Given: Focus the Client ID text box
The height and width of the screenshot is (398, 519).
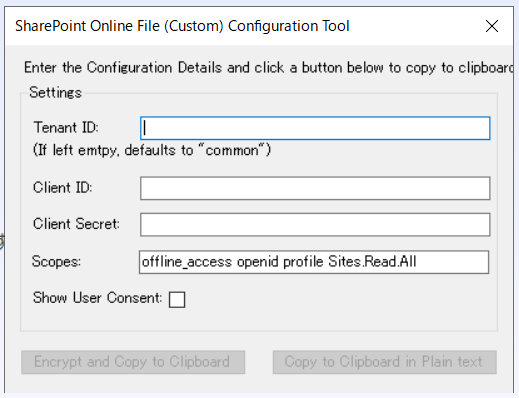Looking at the screenshot, I should point(315,188).
